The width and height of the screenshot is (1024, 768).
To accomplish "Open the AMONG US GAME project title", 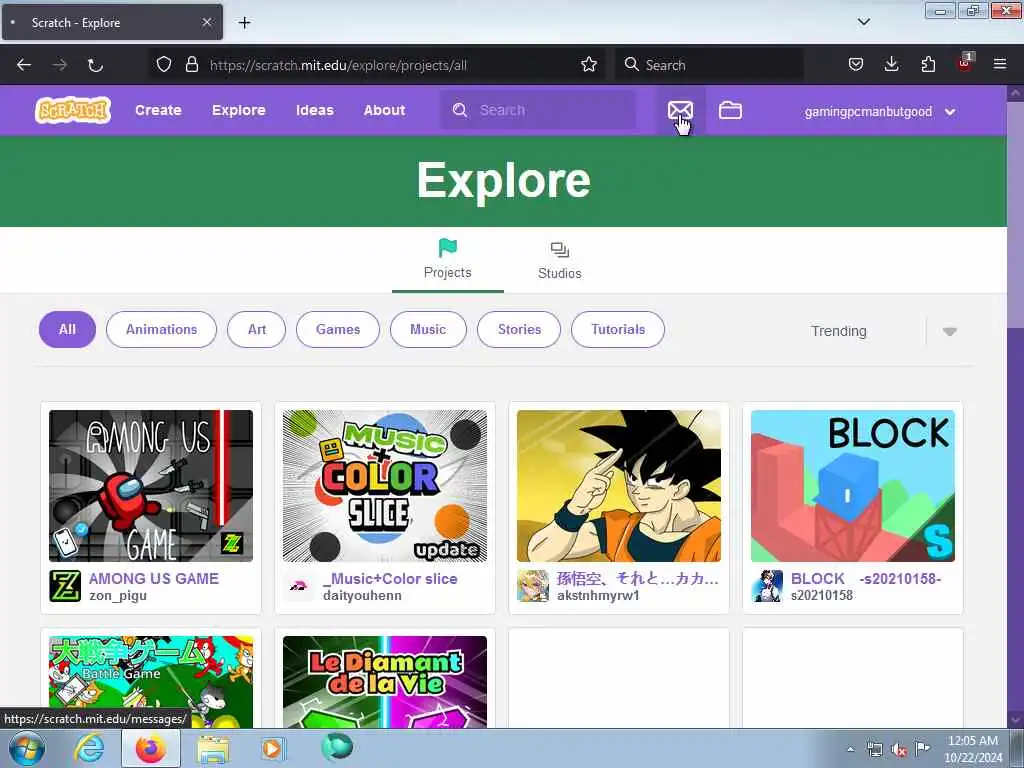I will coord(153,579).
